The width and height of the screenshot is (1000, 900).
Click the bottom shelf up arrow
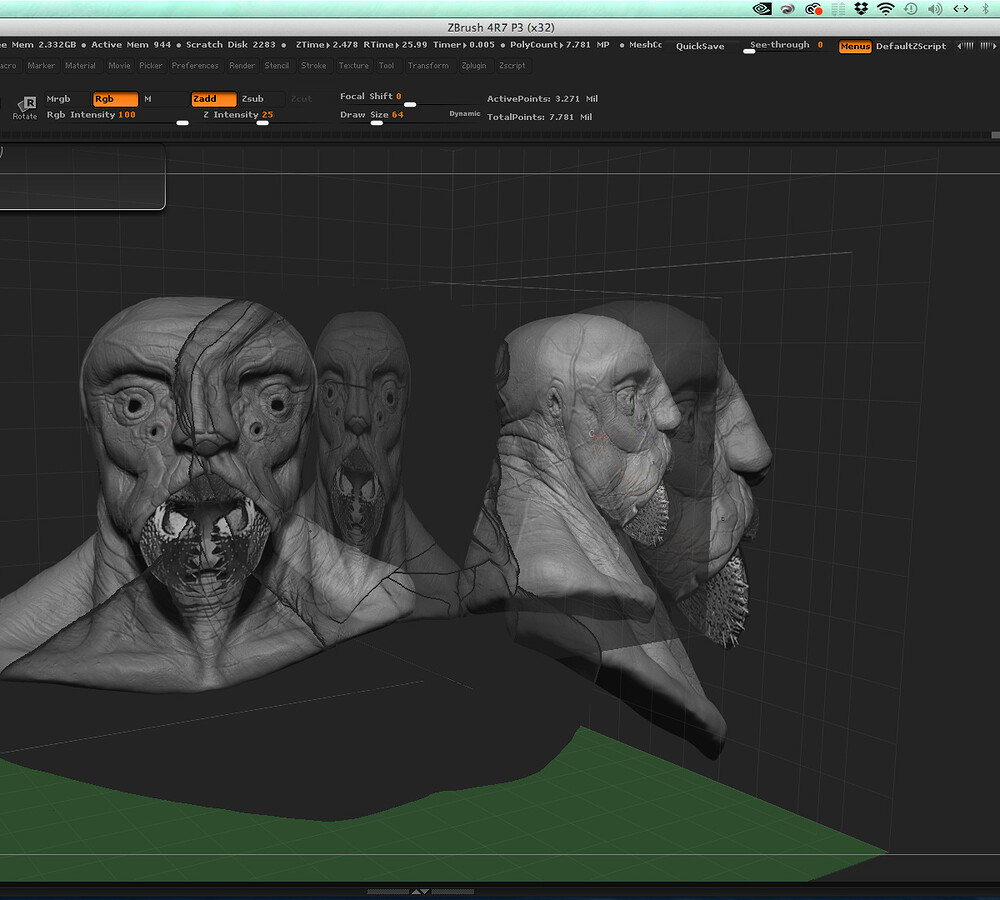416,891
